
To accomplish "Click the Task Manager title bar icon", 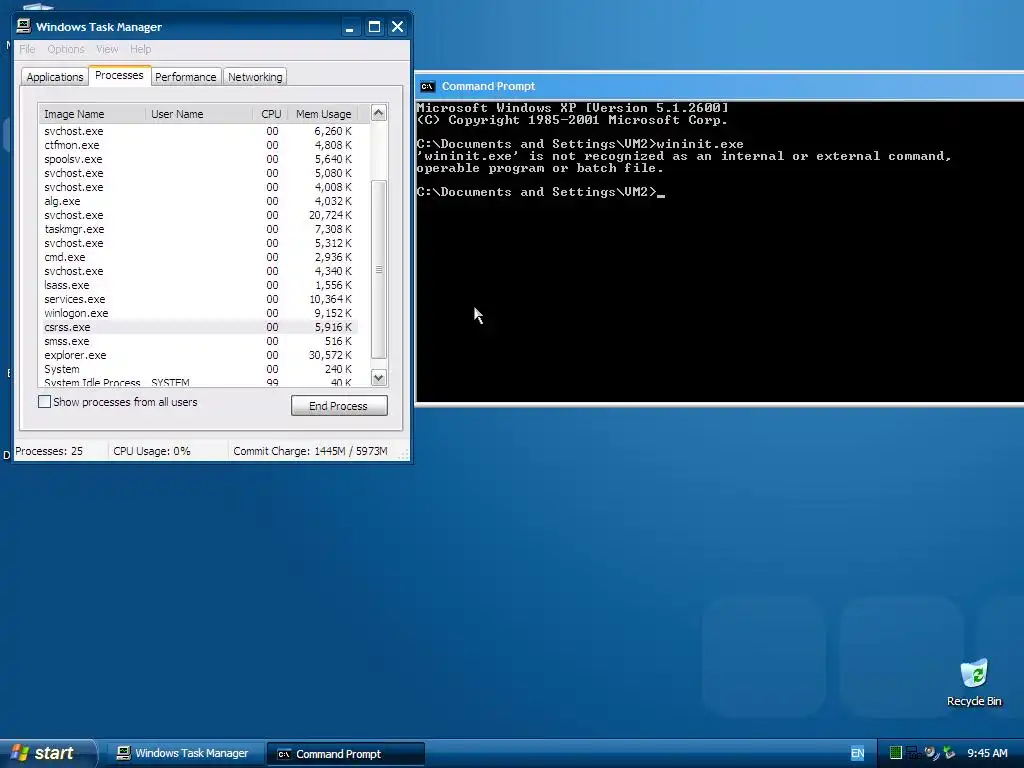I will click(24, 26).
